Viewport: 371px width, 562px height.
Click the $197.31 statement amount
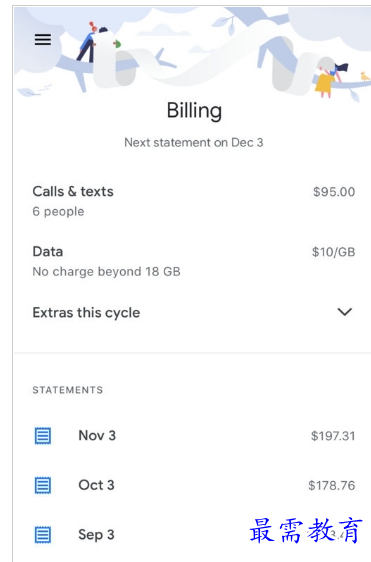click(x=333, y=436)
